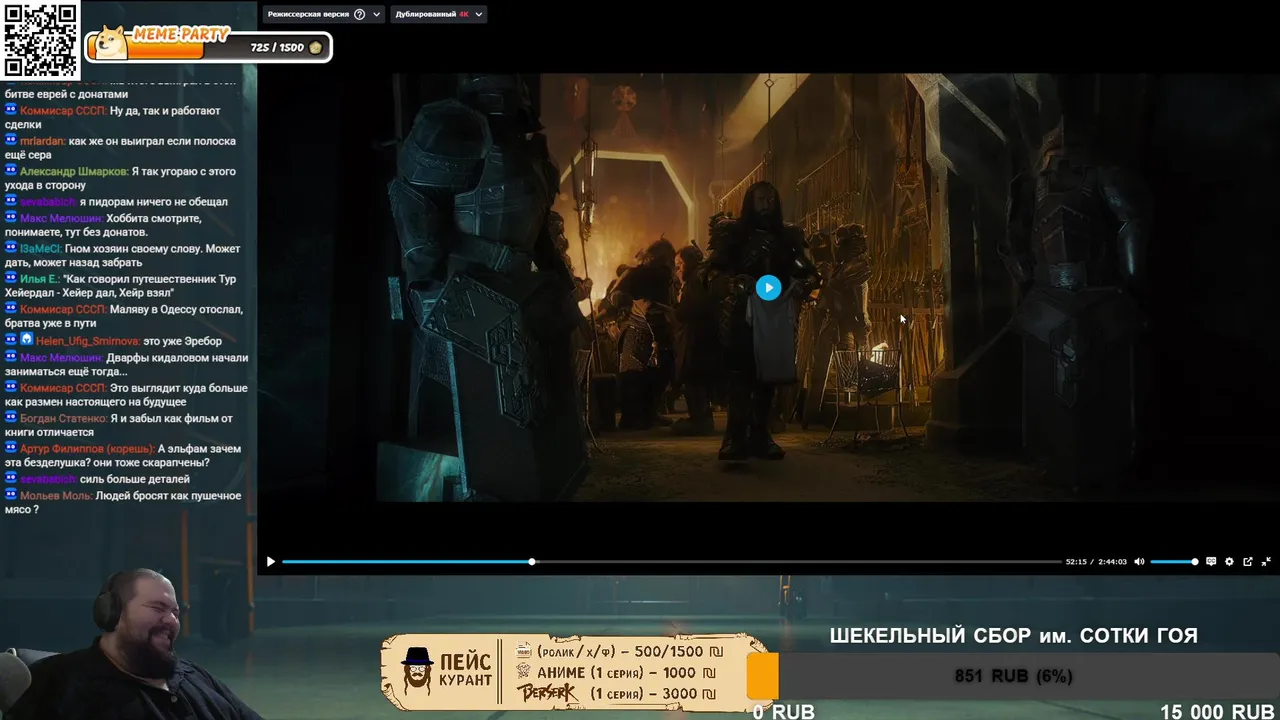Toggle subtitles with the CC icon
This screenshot has width=1280, height=720.
click(1211, 562)
